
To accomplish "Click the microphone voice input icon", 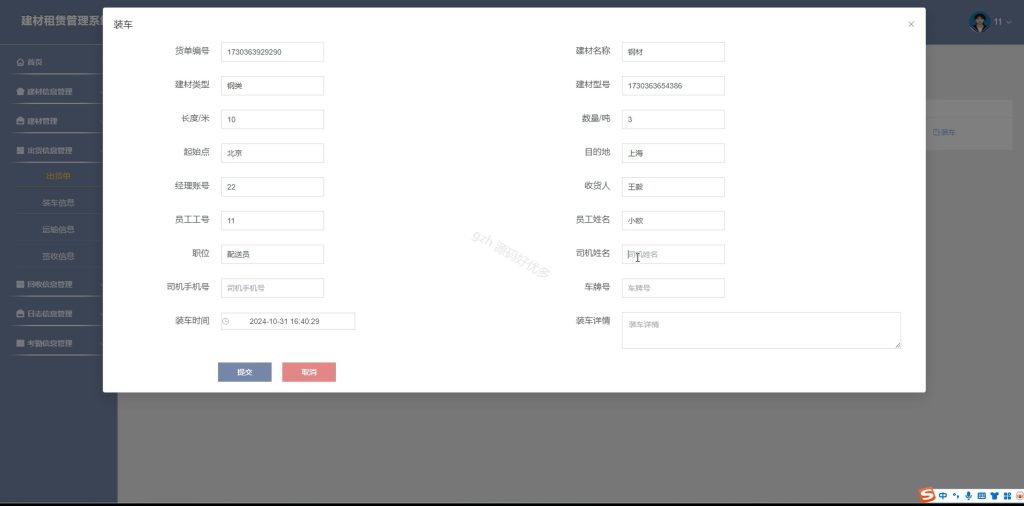I will tap(968, 496).
